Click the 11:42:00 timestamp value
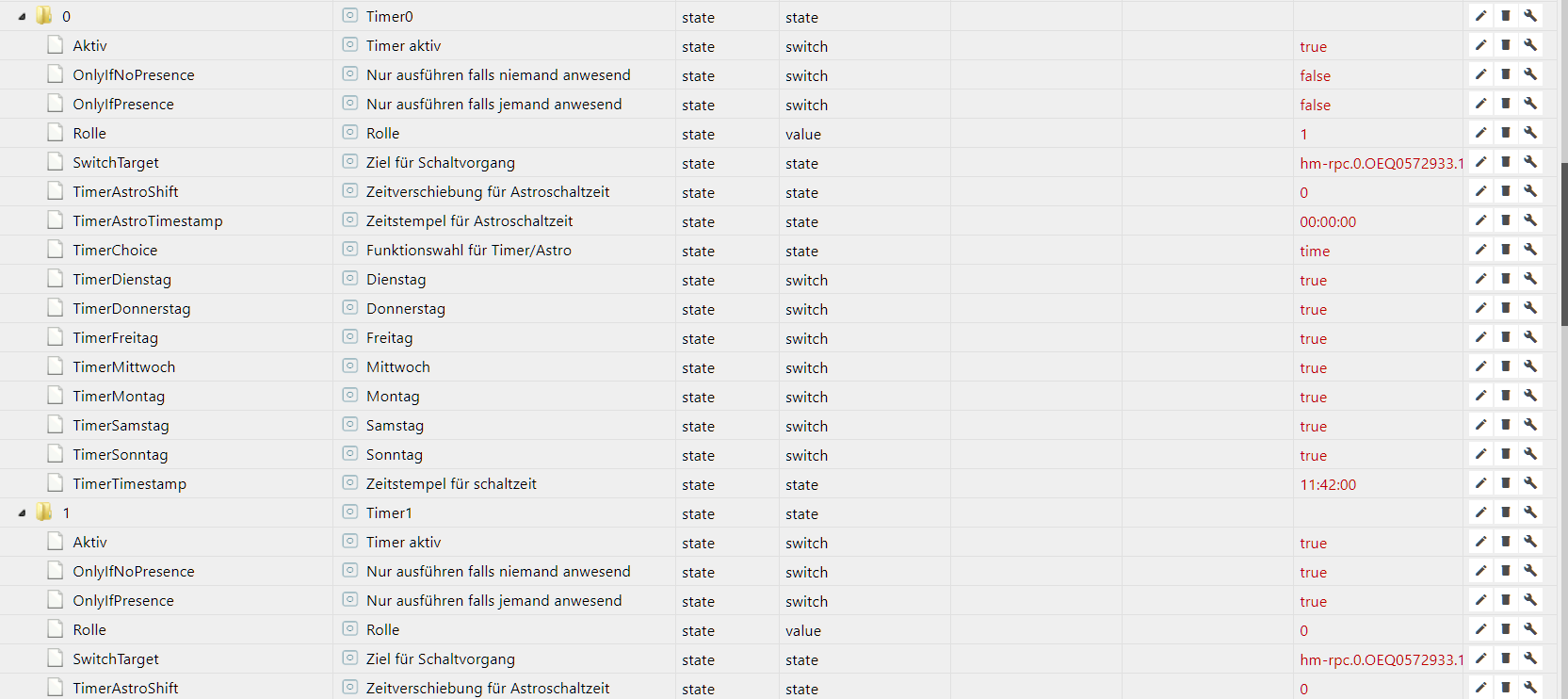This screenshot has width=1568, height=699. [1328, 484]
